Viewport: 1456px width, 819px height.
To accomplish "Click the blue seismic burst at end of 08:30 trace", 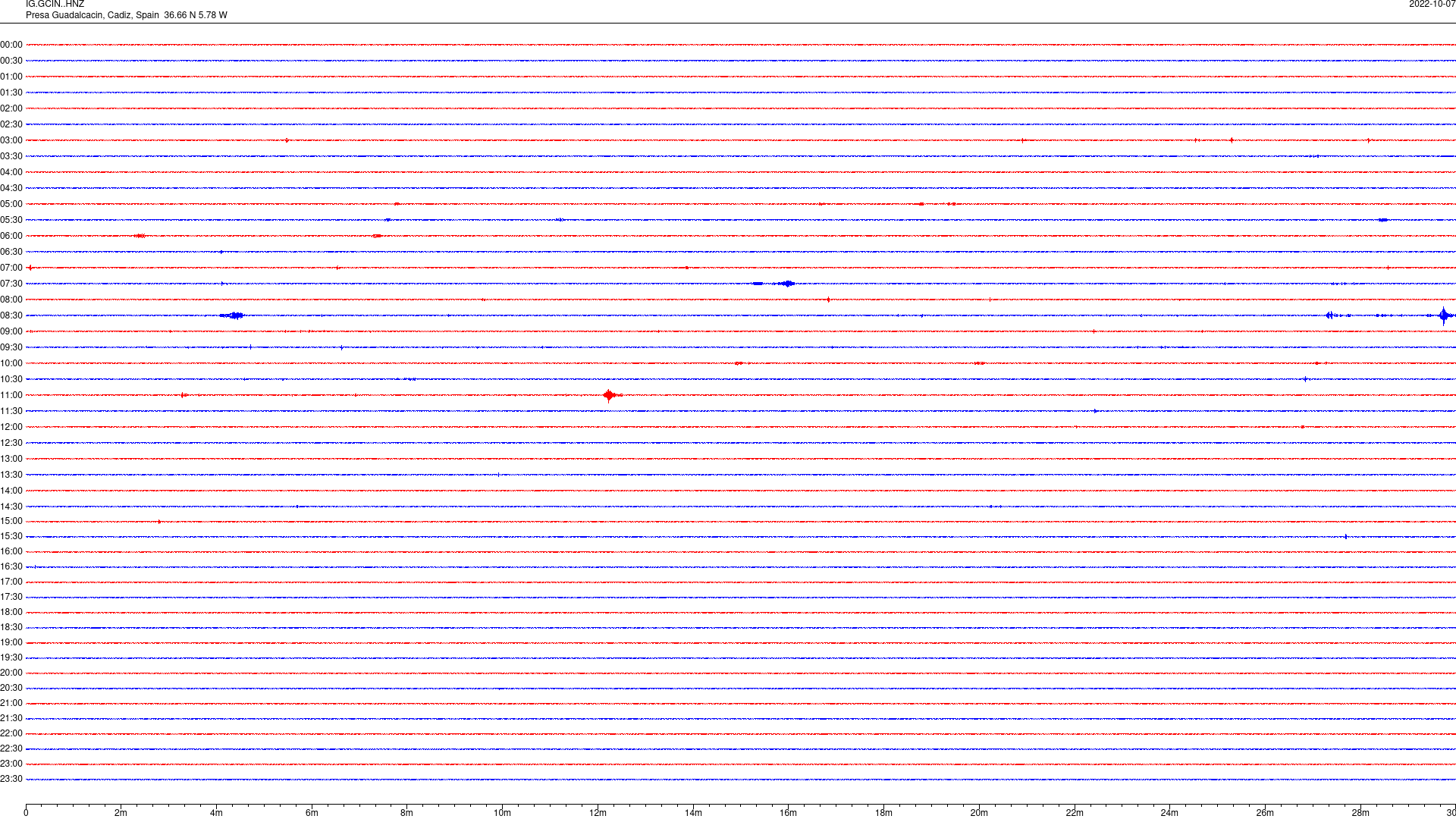I will click(1444, 315).
